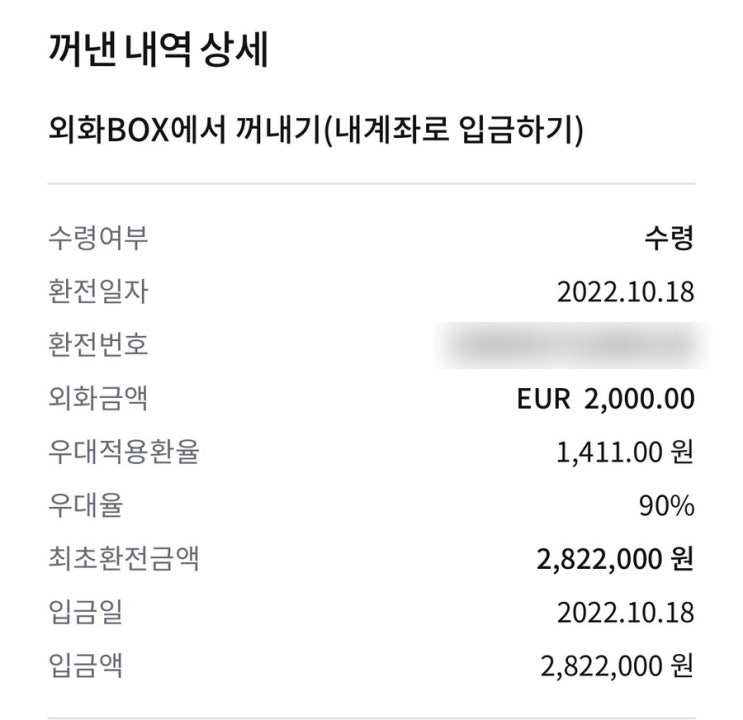
Task: Select the 외화BOX에서 꺼내기 heading
Action: tap(316, 129)
